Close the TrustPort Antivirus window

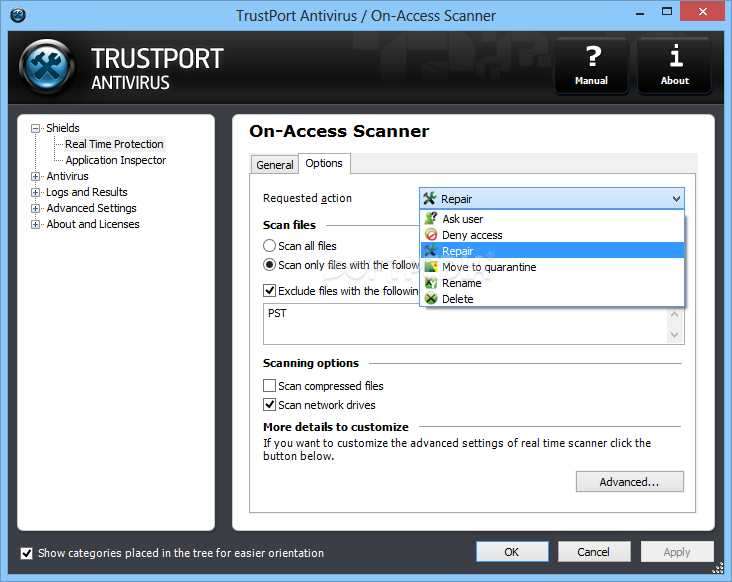click(x=703, y=12)
